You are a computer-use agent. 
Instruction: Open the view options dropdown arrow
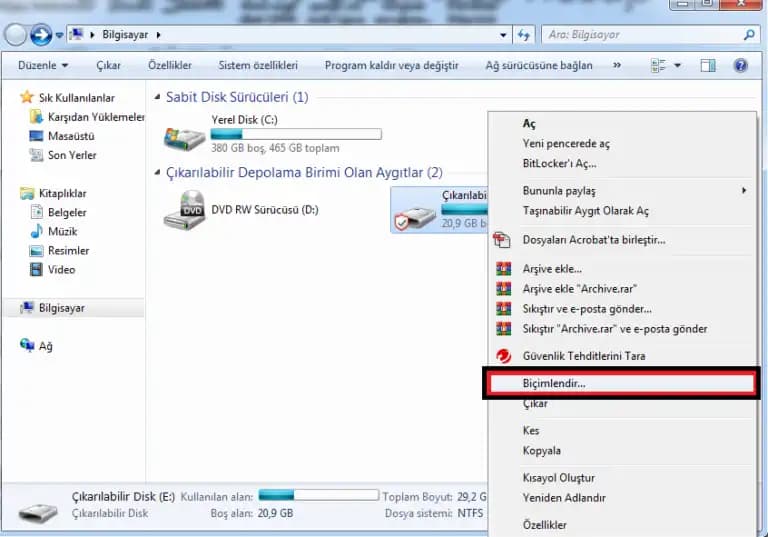coord(677,65)
